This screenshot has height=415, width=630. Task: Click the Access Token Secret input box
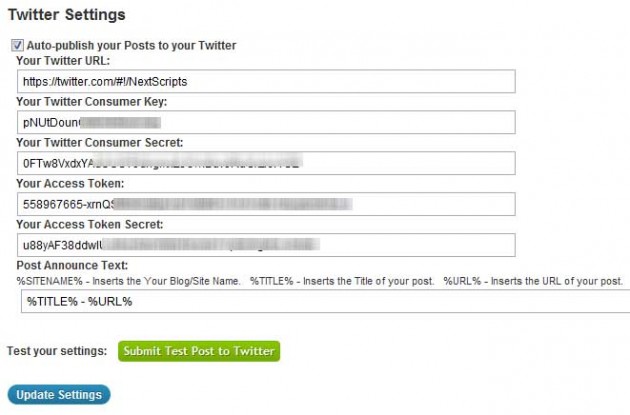[266, 245]
